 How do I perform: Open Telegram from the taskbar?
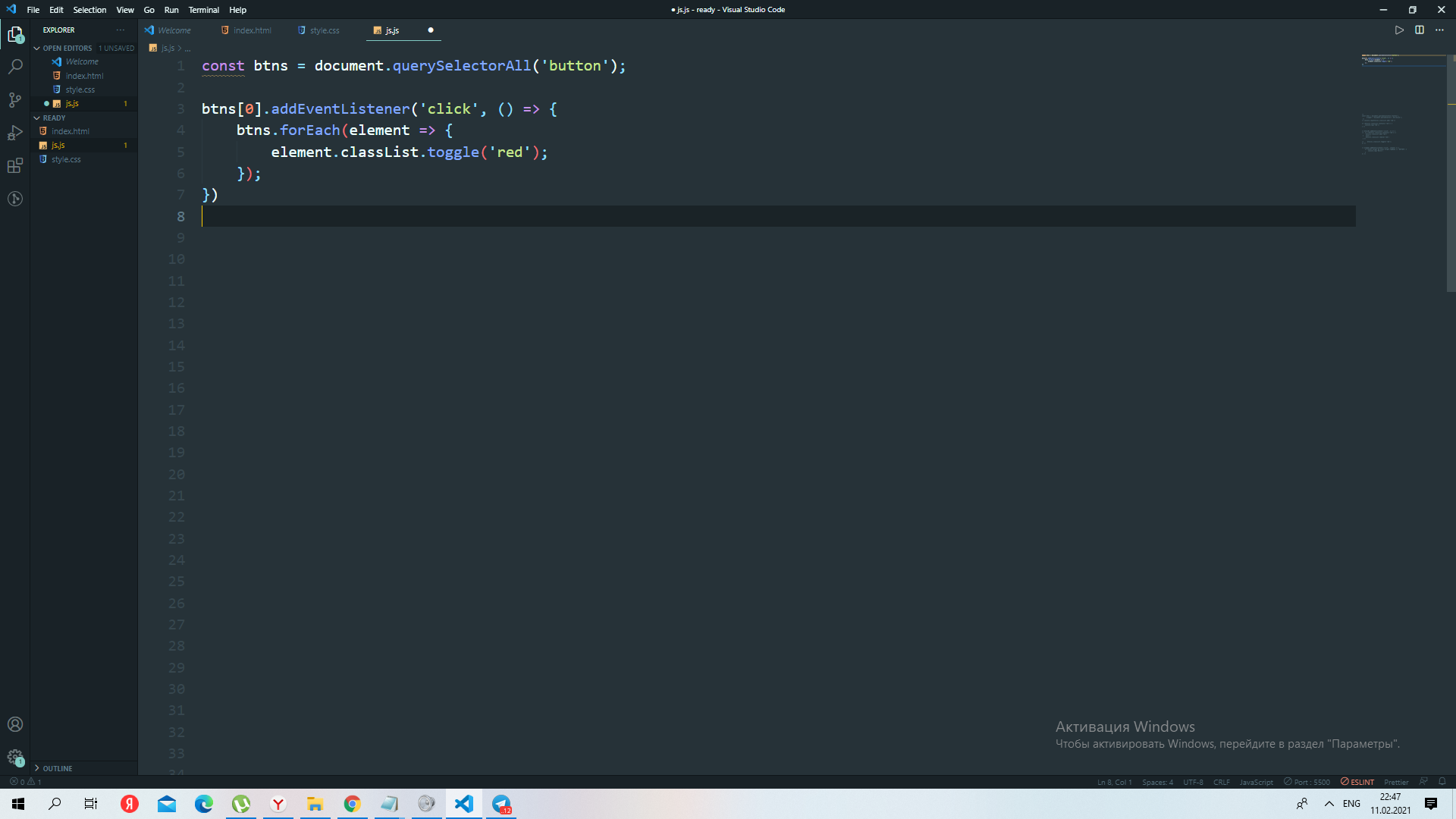[x=501, y=804]
